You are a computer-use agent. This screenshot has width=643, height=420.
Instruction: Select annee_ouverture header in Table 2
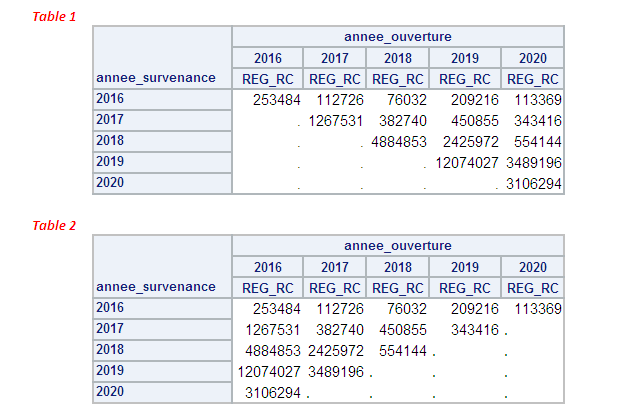[397, 245]
